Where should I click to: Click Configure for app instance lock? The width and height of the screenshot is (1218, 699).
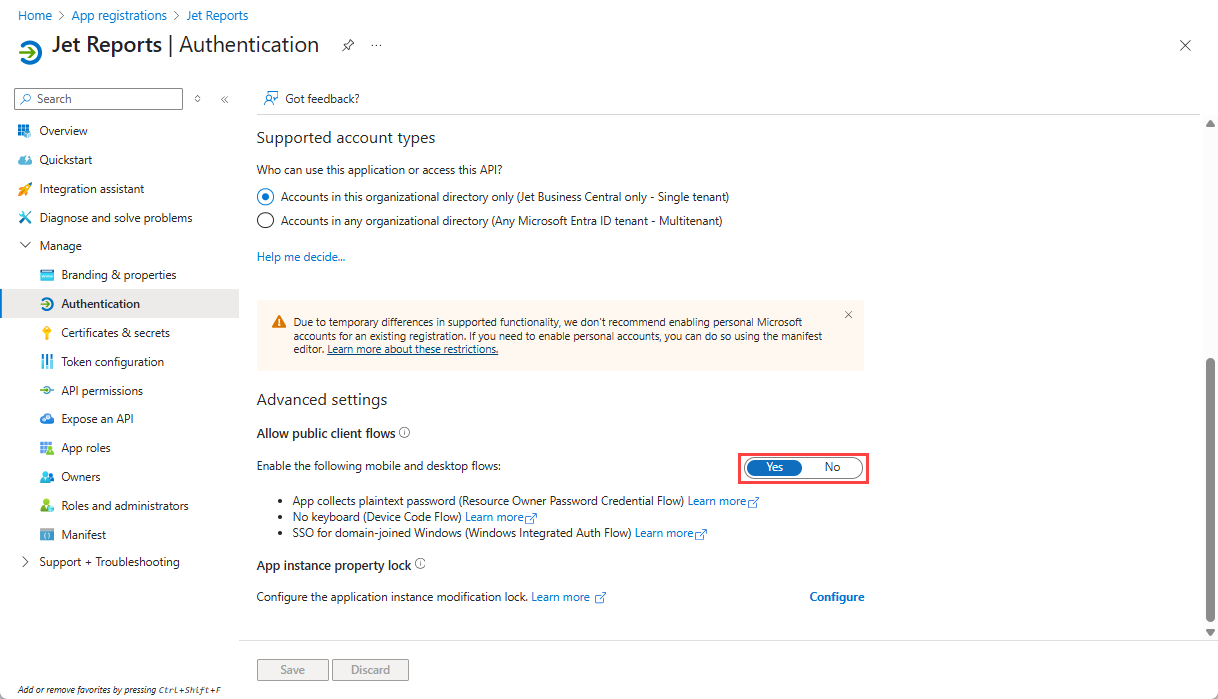(837, 597)
